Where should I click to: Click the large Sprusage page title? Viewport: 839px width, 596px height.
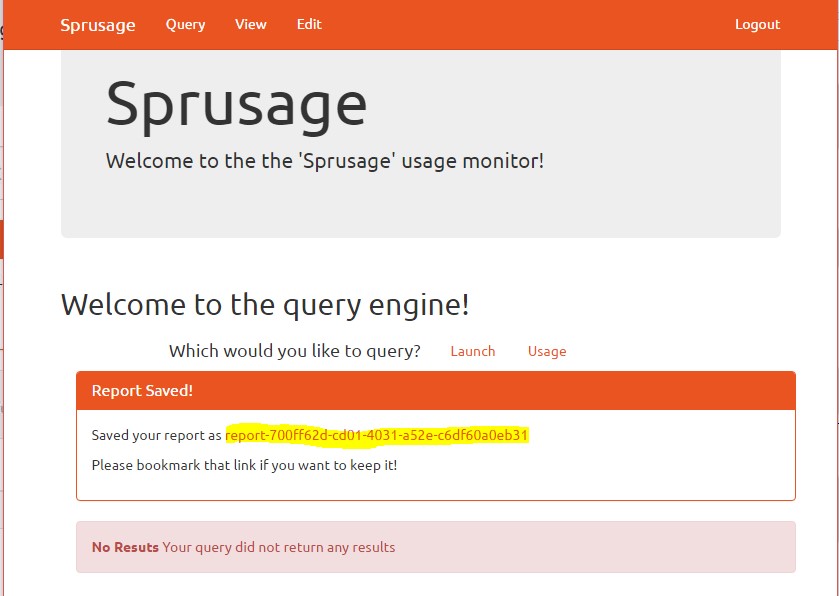coord(236,104)
